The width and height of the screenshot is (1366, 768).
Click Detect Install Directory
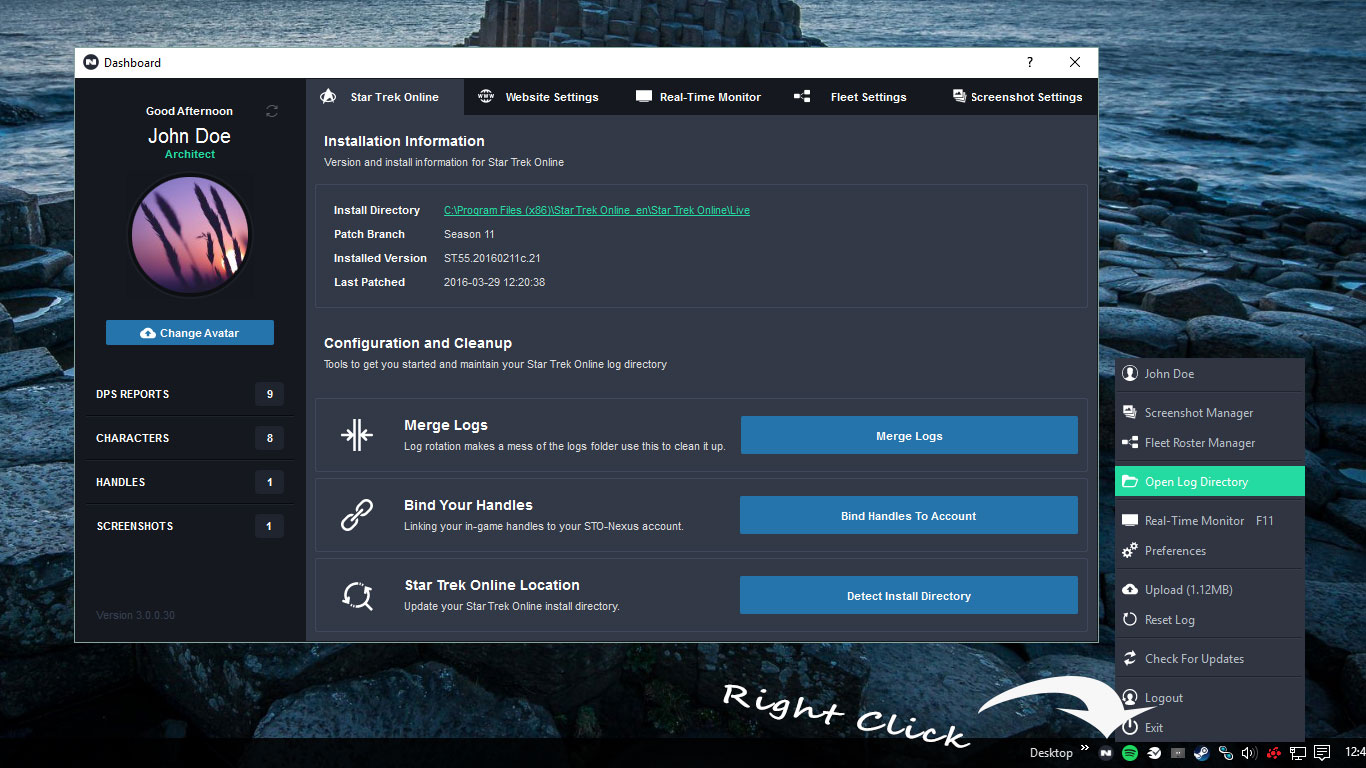908,595
